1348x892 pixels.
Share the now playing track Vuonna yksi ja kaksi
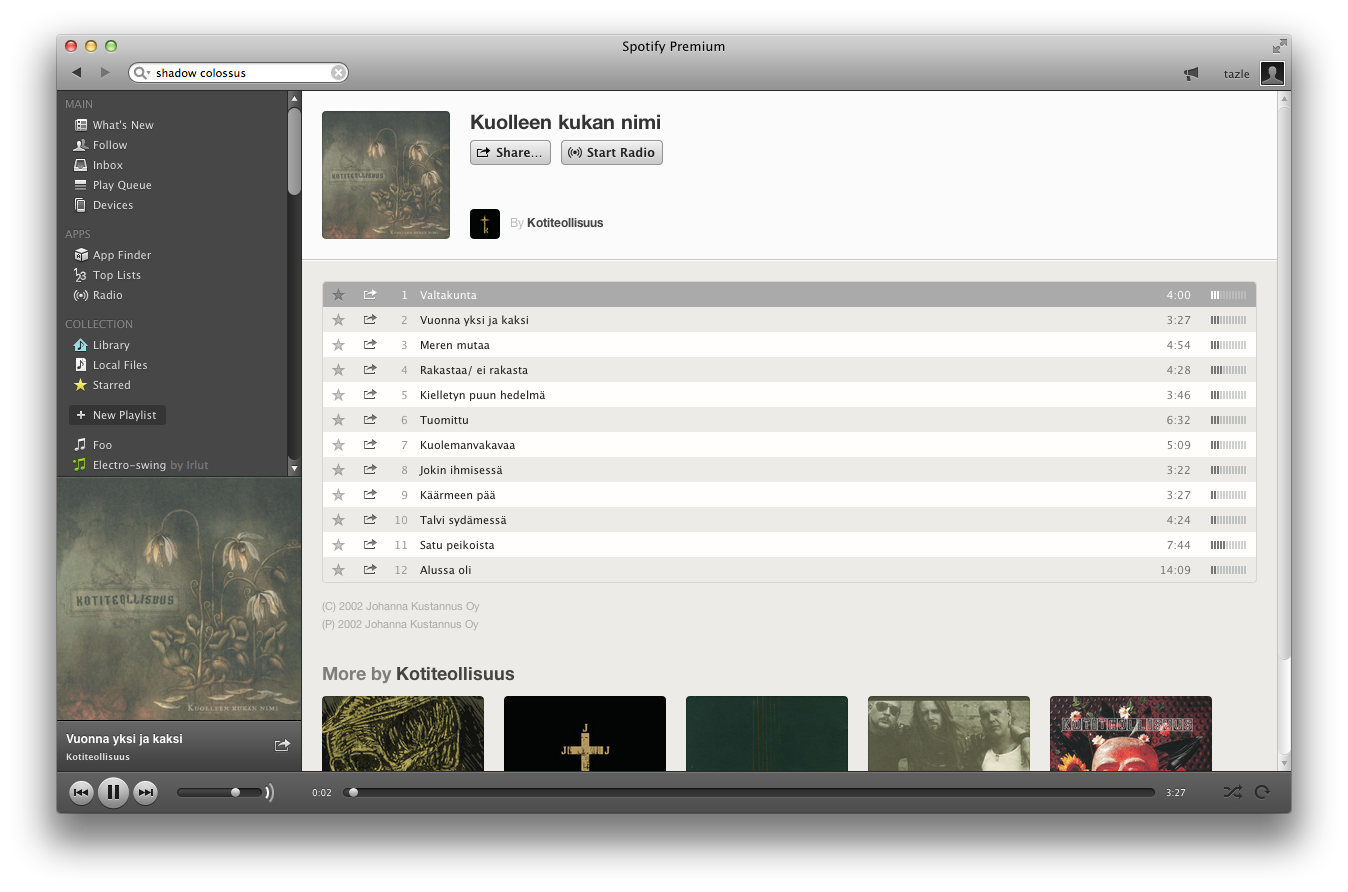click(282, 745)
